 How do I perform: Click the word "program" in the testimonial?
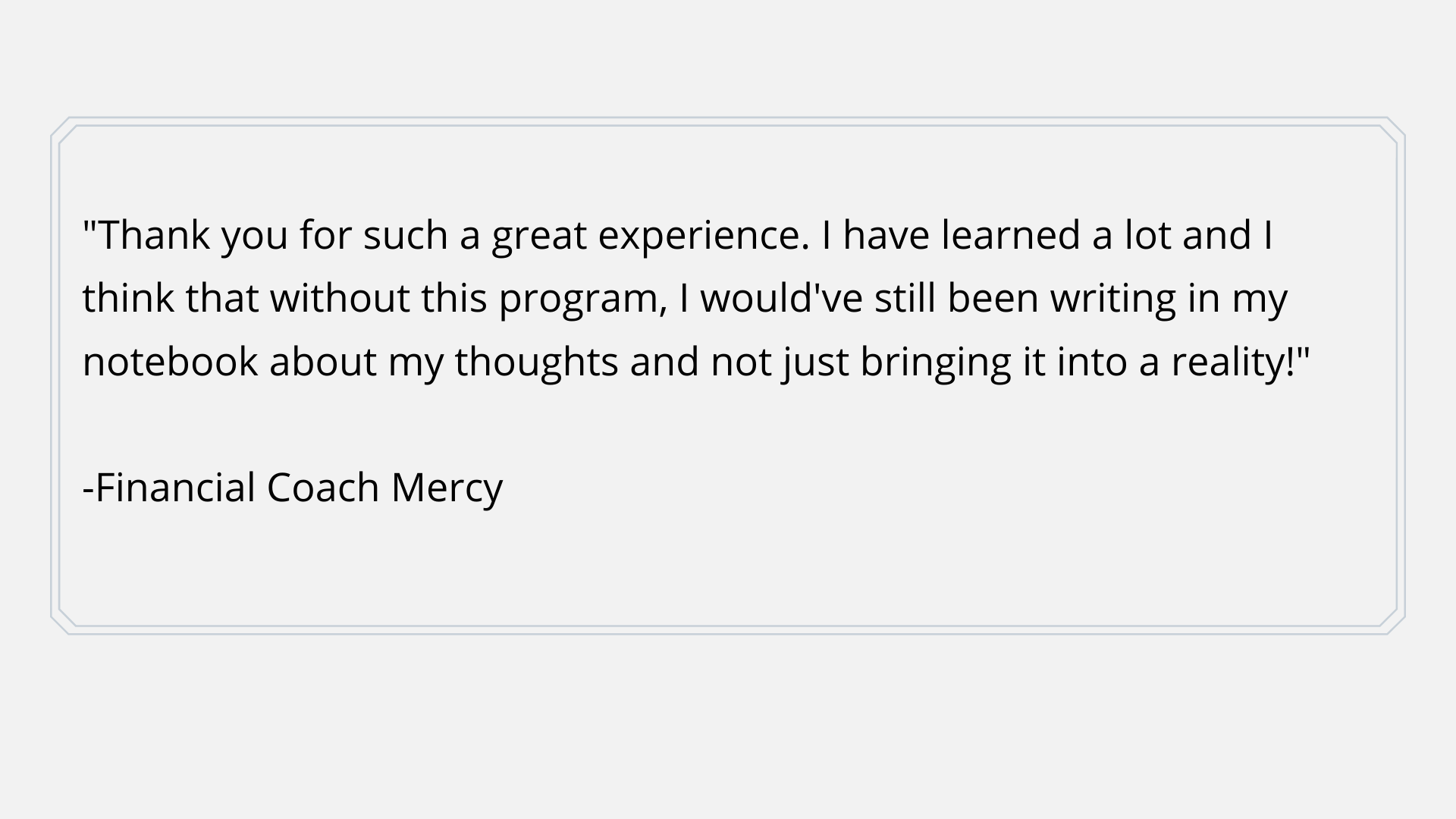582,298
